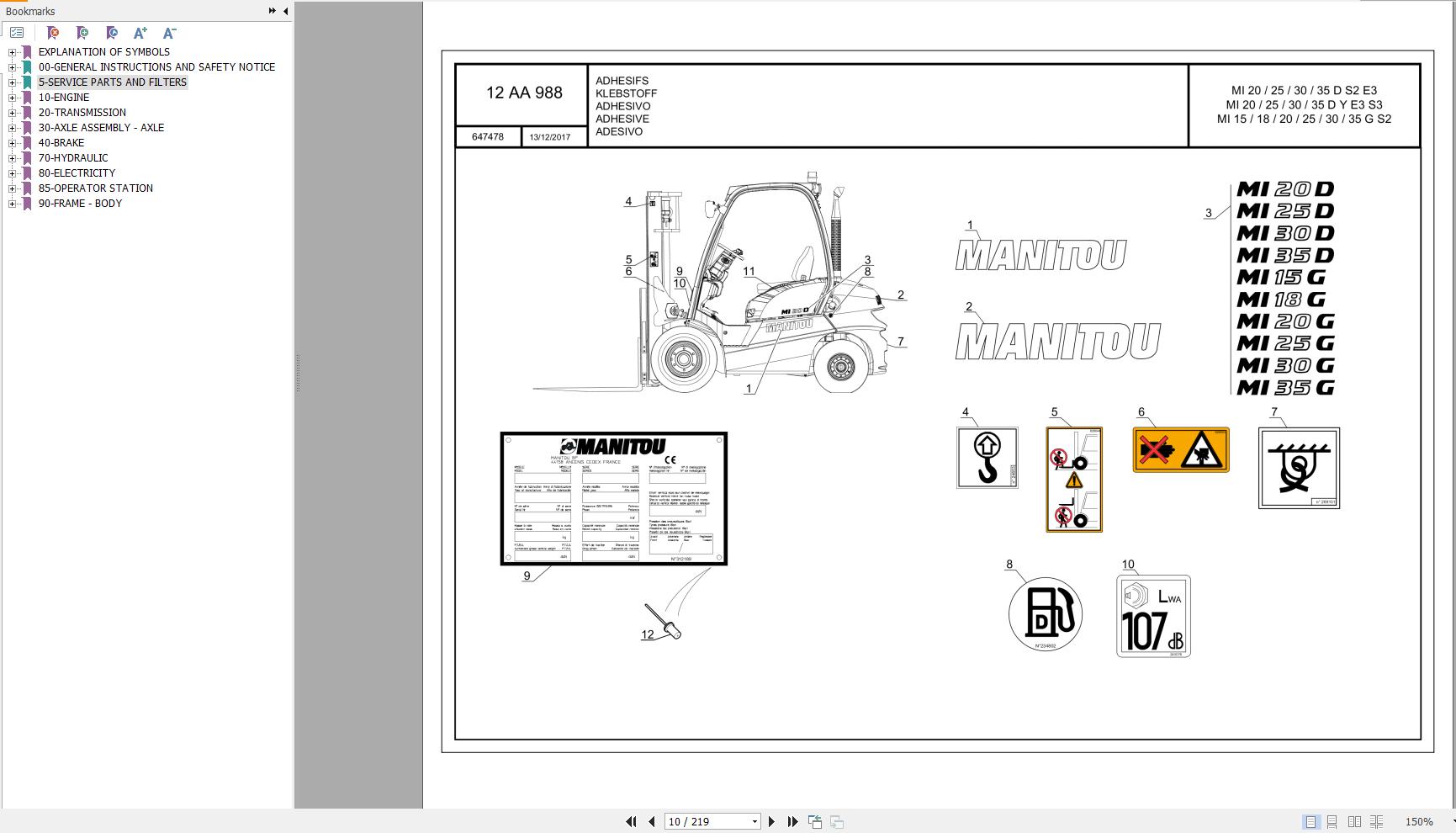Click the set bookmark destination icon
The image size is (1456, 833).
coord(111,33)
